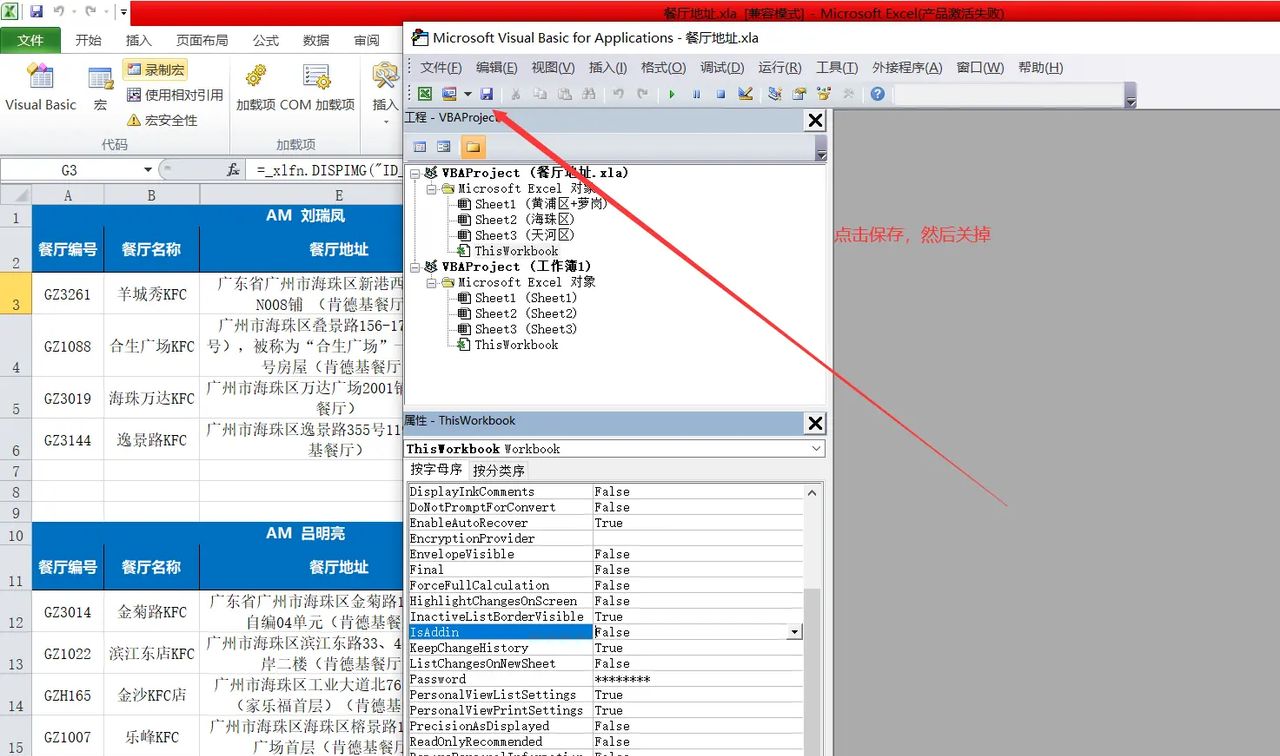The width and height of the screenshot is (1280, 756).
Task: Open 宏安全性 macro security settings
Action: click(162, 120)
